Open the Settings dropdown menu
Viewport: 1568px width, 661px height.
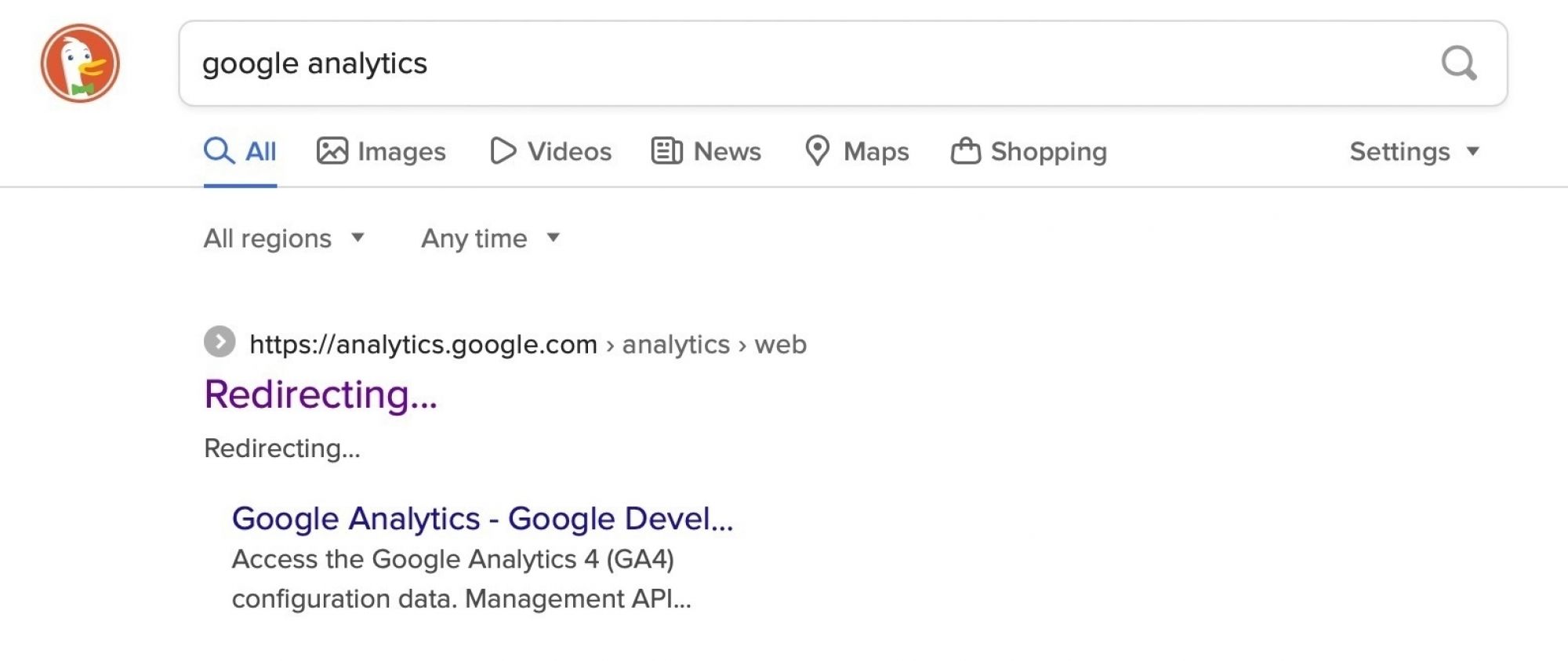(x=1414, y=151)
